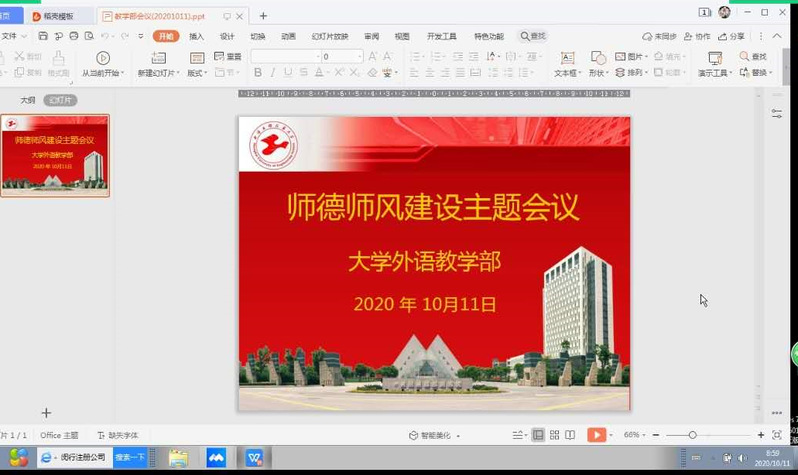Start slideshow with orange play button
The height and width of the screenshot is (475, 798).
[596, 435]
